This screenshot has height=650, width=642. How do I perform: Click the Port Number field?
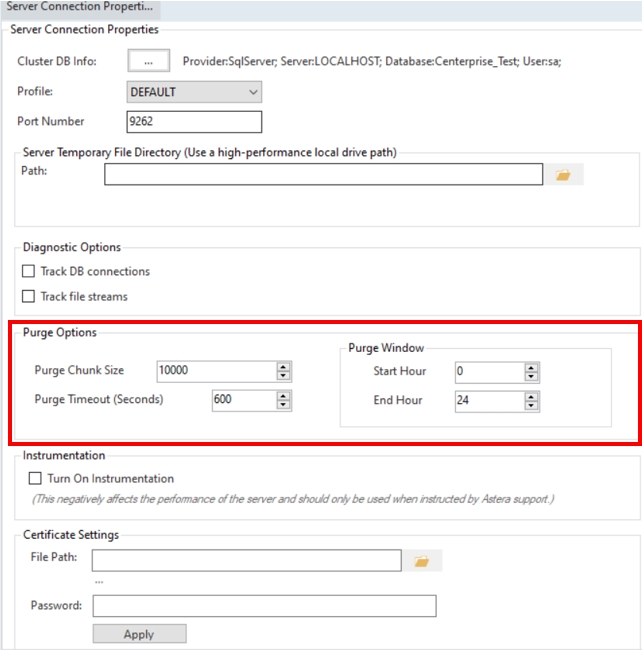click(194, 121)
